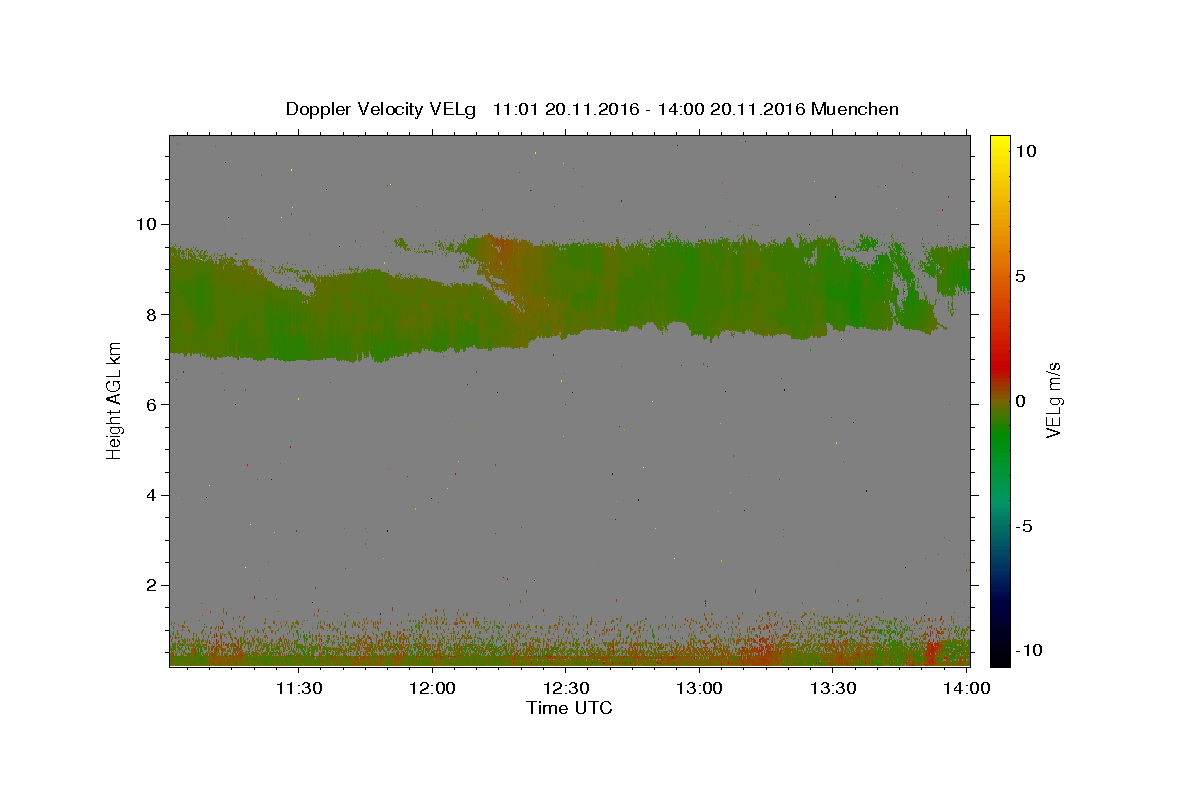Screen dimensions: 1200x800
Task: Click the dark bottom of the colorbar
Action: (x=1000, y=658)
